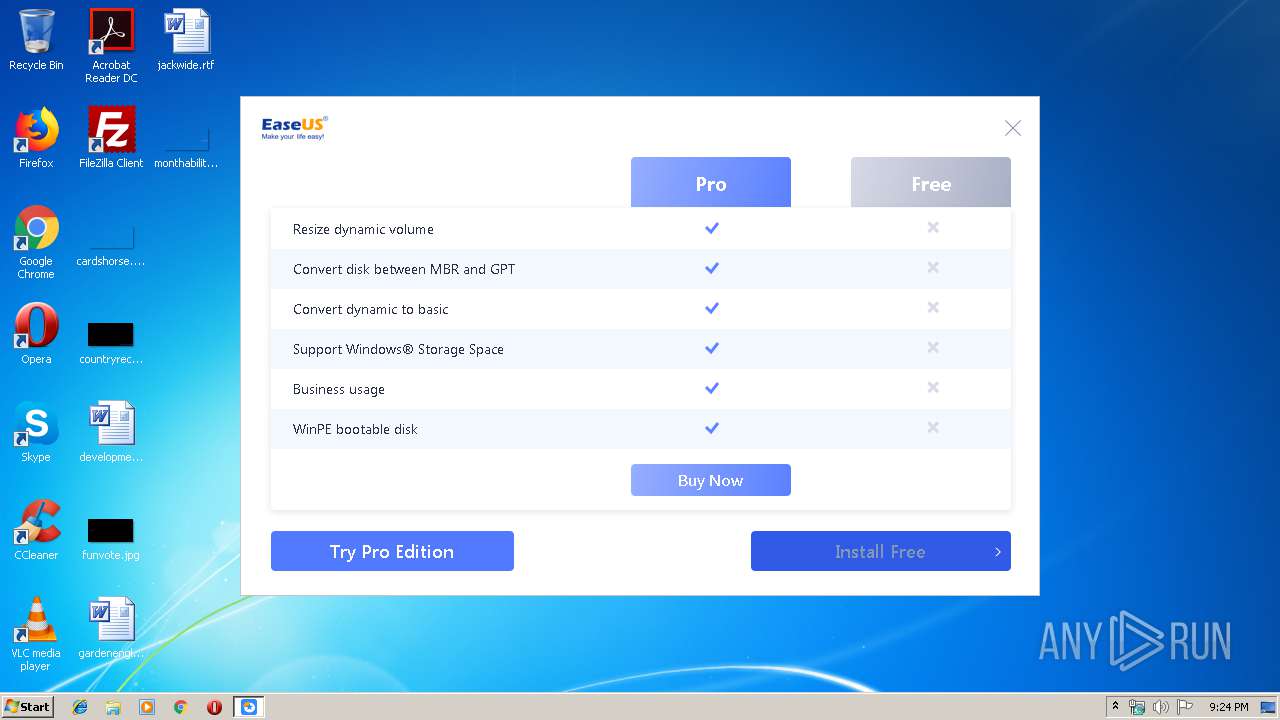
Task: Launch Acrobat Reader DC shortcut
Action: pos(111,46)
